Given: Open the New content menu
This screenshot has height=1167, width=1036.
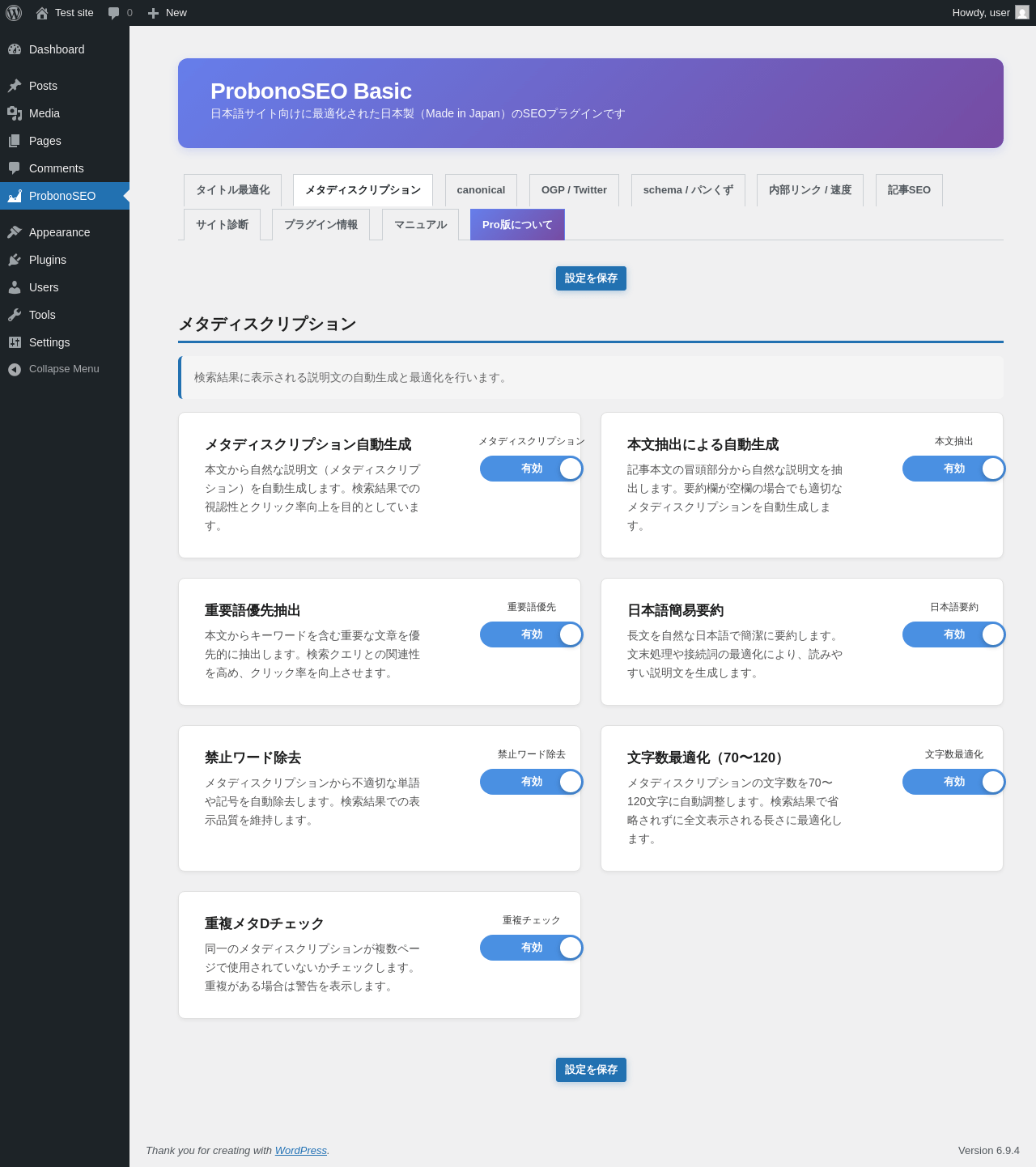Looking at the screenshot, I should 168,13.
